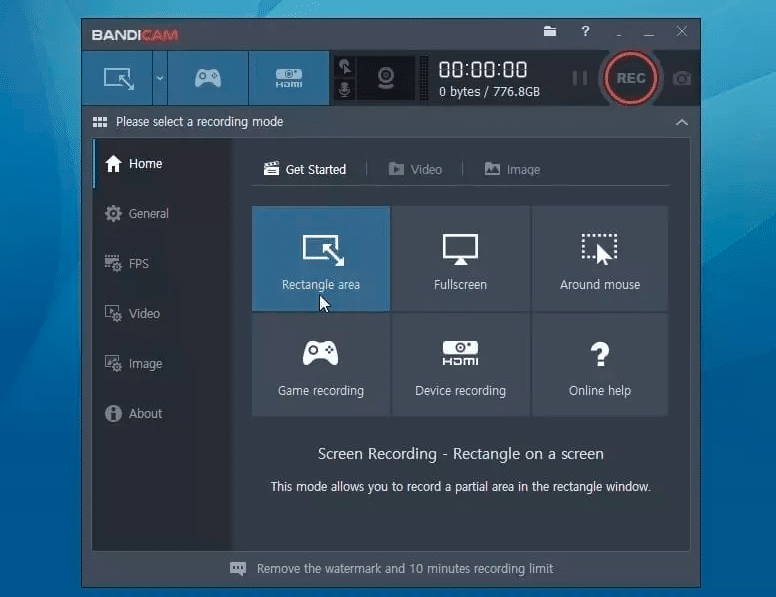Select HDMI device recording mode in toolbar
776x597 pixels.
tap(289, 78)
